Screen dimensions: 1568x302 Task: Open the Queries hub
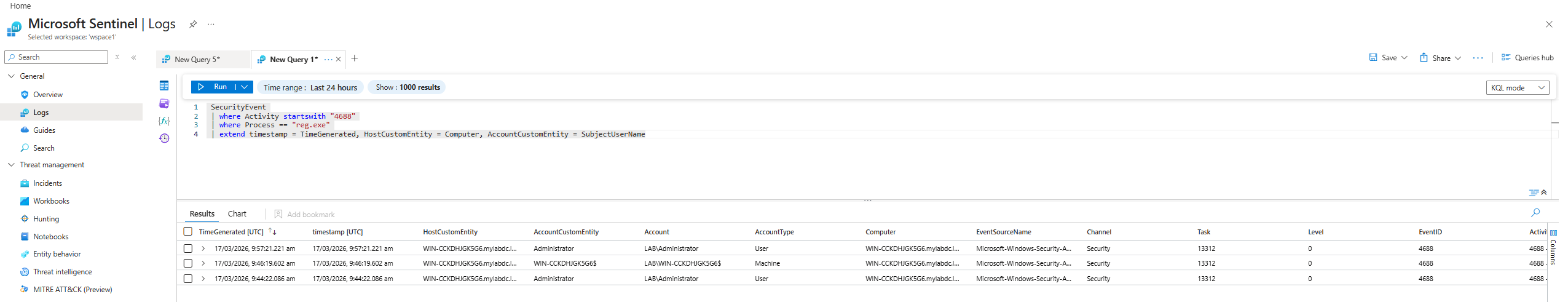click(1527, 58)
